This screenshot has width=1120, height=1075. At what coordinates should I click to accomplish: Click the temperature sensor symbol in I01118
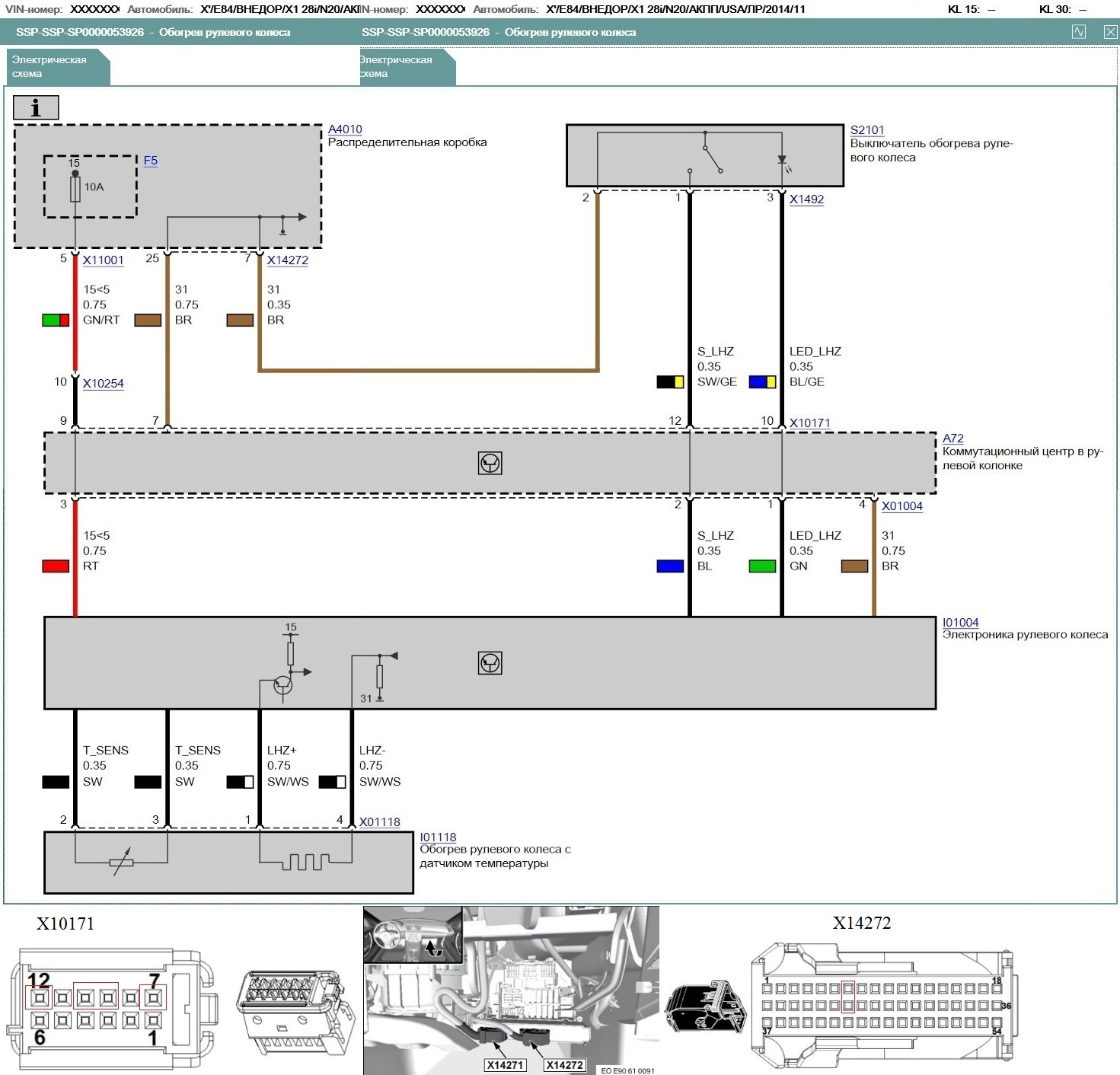(122, 862)
